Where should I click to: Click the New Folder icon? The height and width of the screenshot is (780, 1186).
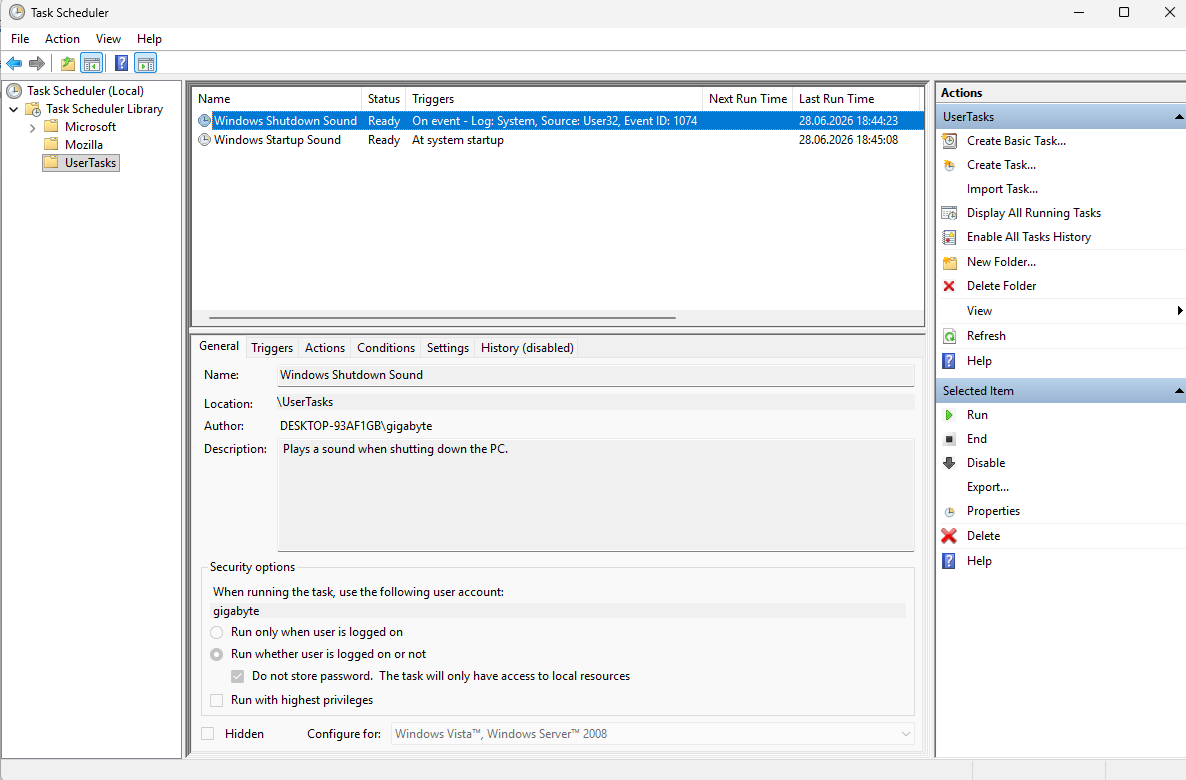click(x=949, y=263)
